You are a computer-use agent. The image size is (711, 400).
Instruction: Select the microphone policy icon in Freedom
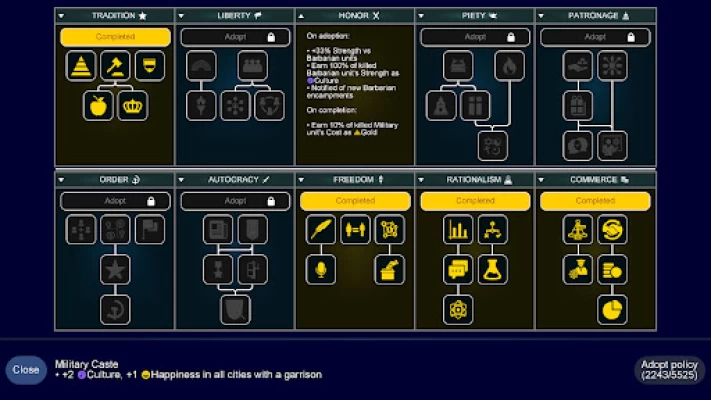coord(321,270)
